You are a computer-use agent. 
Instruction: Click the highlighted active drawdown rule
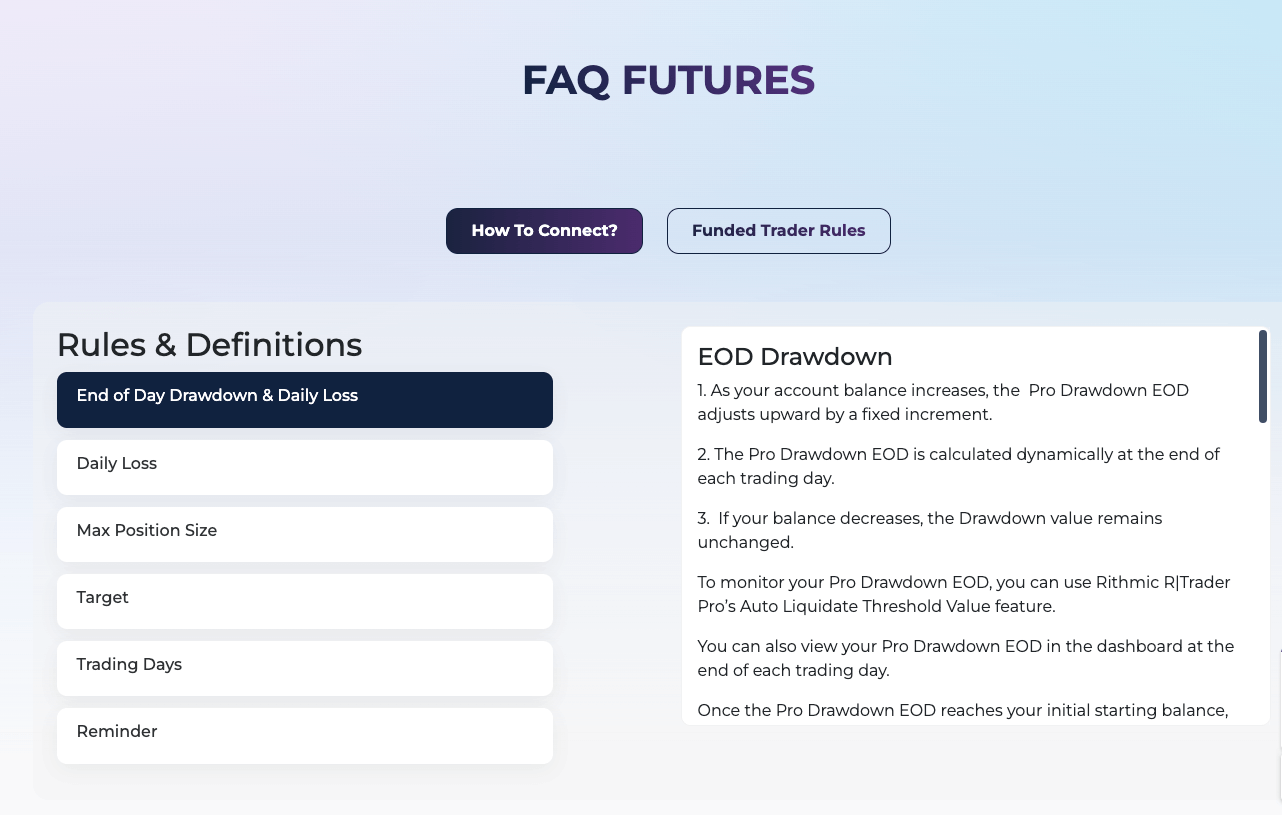(x=305, y=399)
